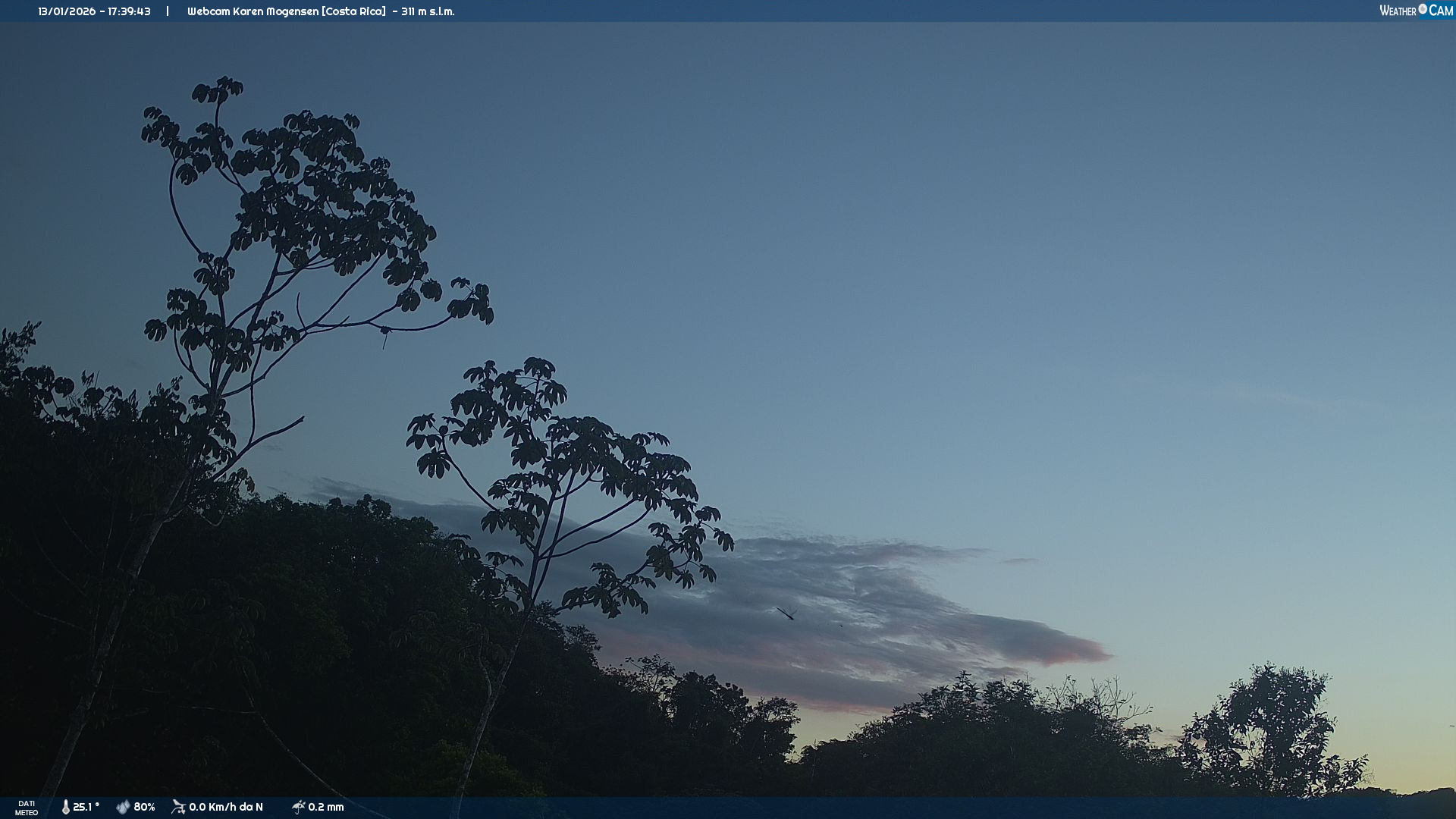Click the 17:39:43 timestamp
The height and width of the screenshot is (819, 1456).
click(x=129, y=11)
